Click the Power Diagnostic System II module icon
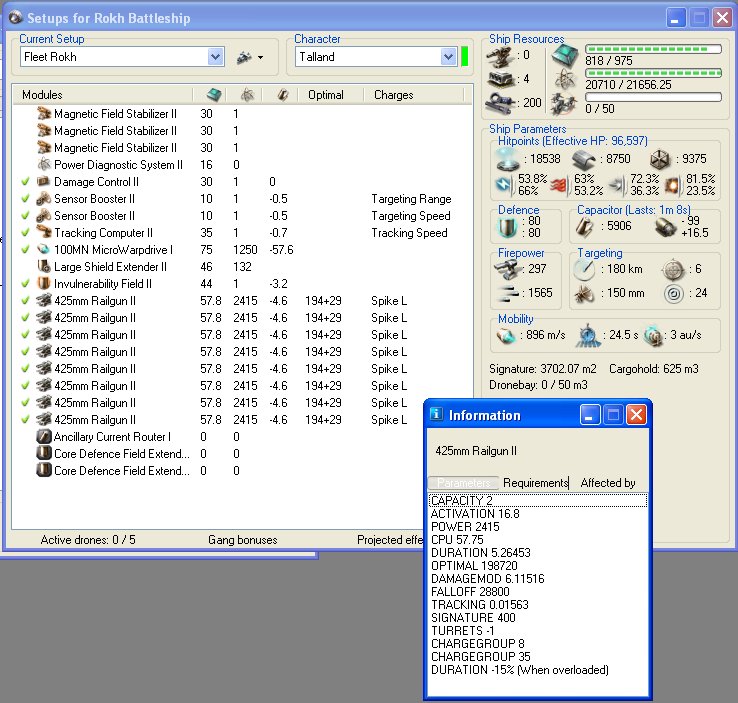The image size is (738, 703). point(44,164)
